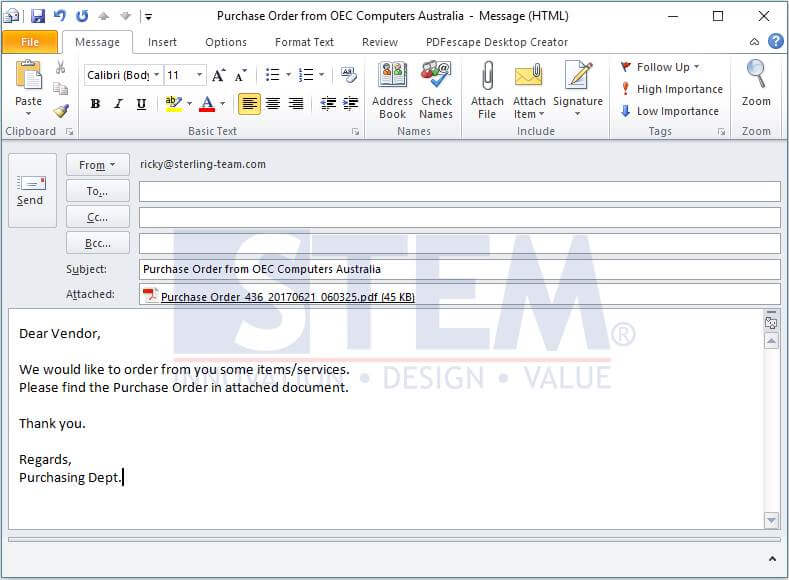Apply red font color
Image resolution: width=789 pixels, height=580 pixels.
[x=207, y=104]
